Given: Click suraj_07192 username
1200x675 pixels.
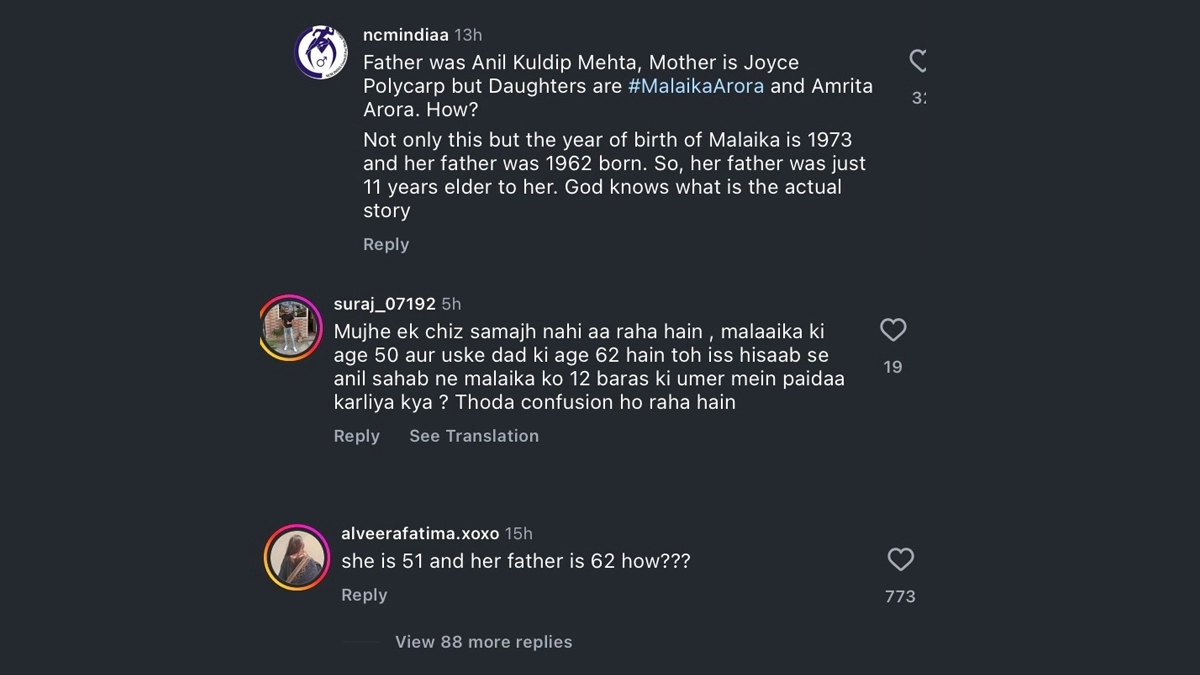Looking at the screenshot, I should pyautogui.click(x=384, y=304).
